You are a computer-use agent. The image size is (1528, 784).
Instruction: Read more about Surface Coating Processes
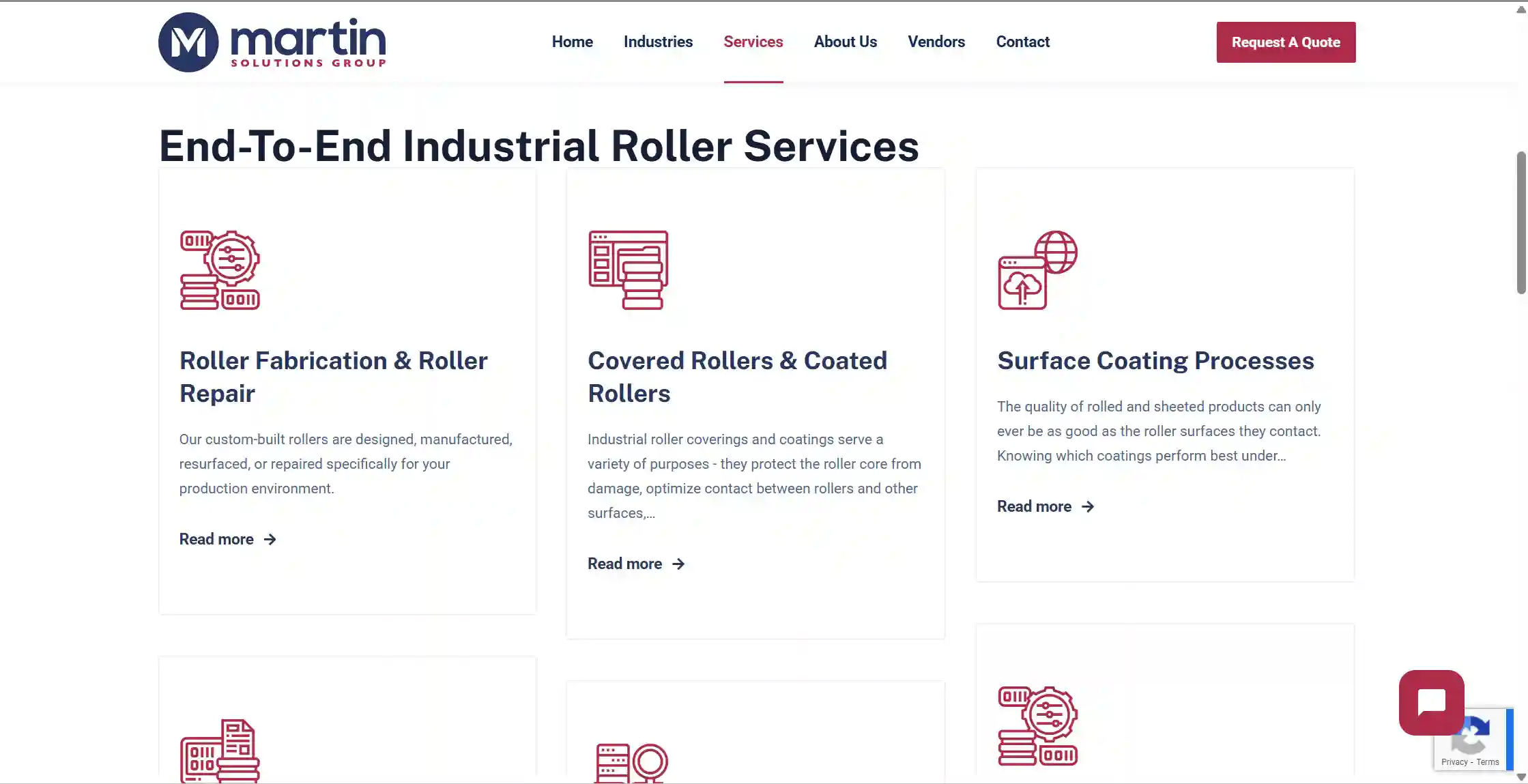(x=1034, y=507)
